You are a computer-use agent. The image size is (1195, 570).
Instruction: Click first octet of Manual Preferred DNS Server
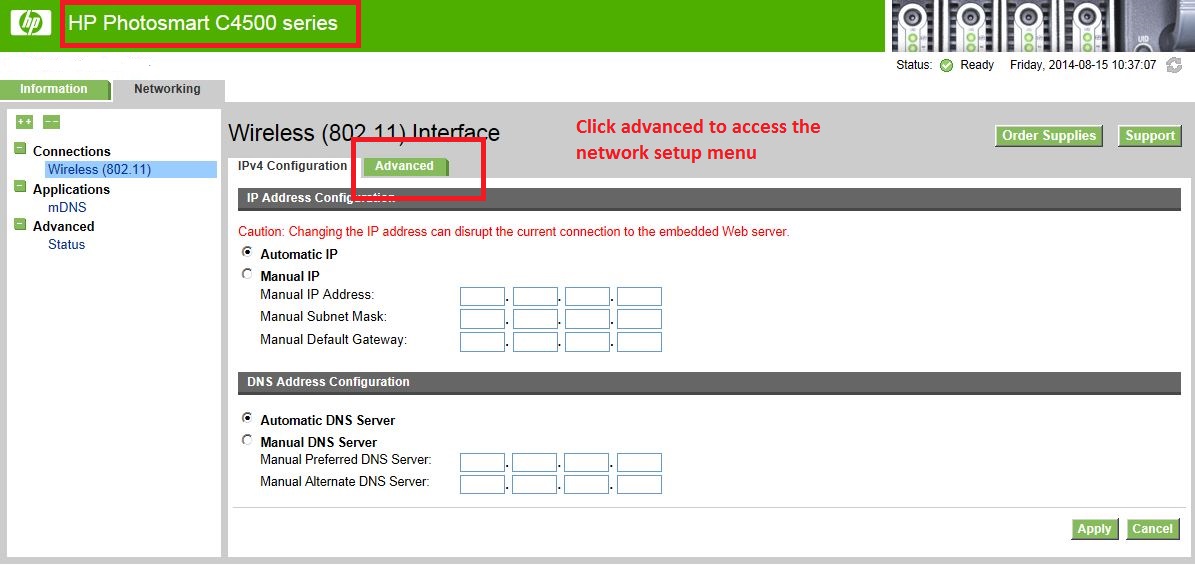(482, 463)
